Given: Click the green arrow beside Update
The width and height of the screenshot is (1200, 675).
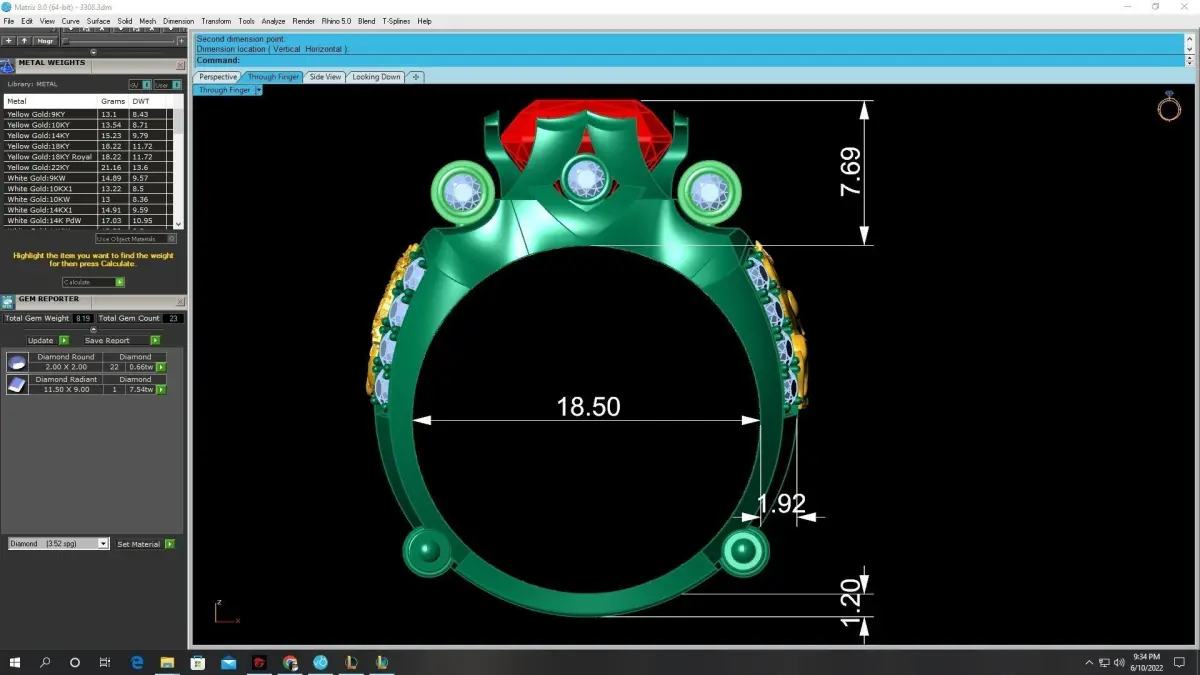Looking at the screenshot, I should pyautogui.click(x=63, y=340).
